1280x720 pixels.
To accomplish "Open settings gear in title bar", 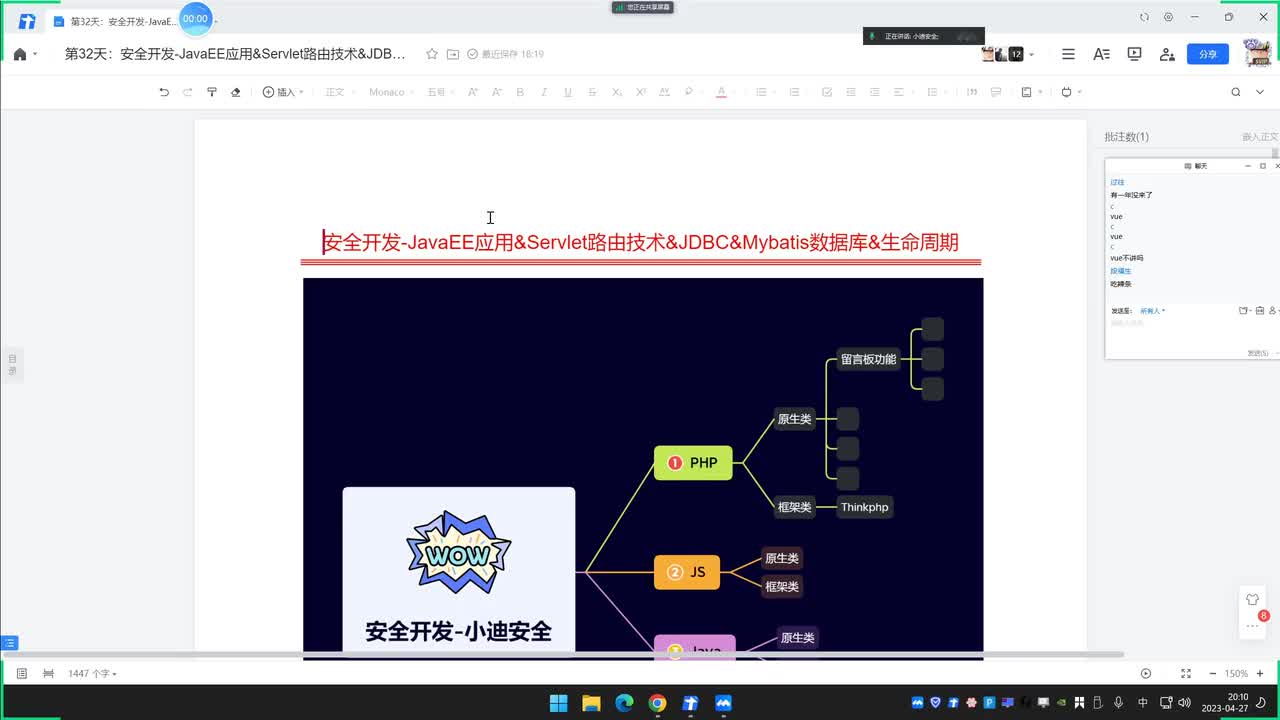I will (1168, 17).
